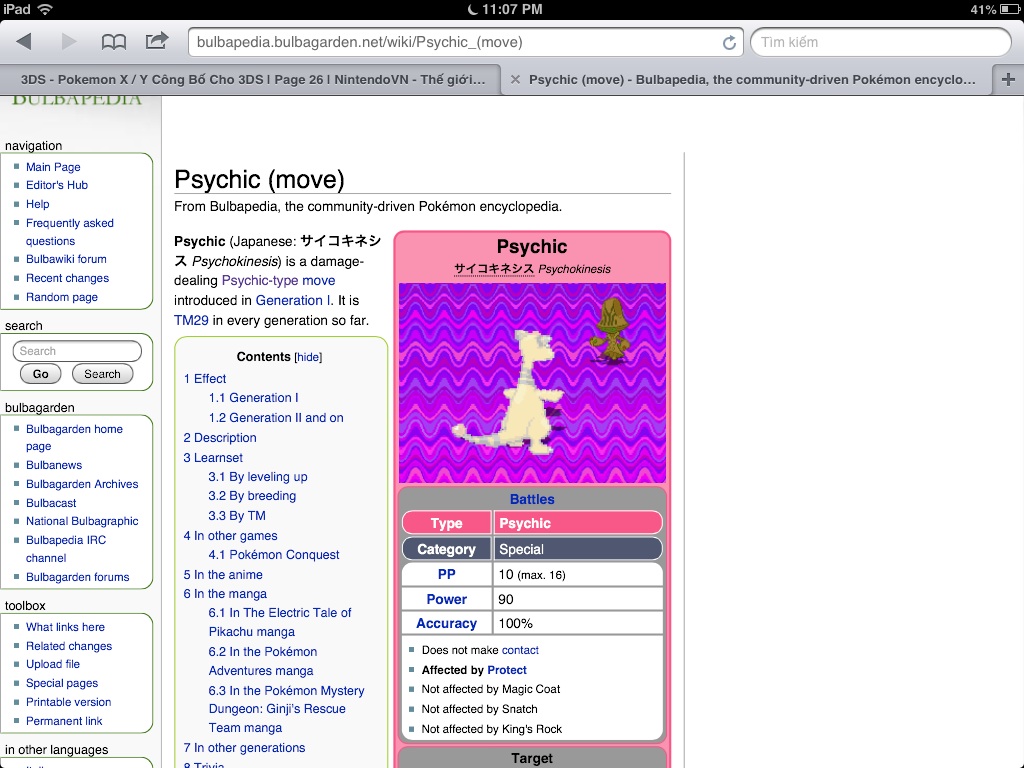The height and width of the screenshot is (768, 1024).
Task: Jump to 3.1 By leveling up
Action: pyautogui.click(x=258, y=477)
